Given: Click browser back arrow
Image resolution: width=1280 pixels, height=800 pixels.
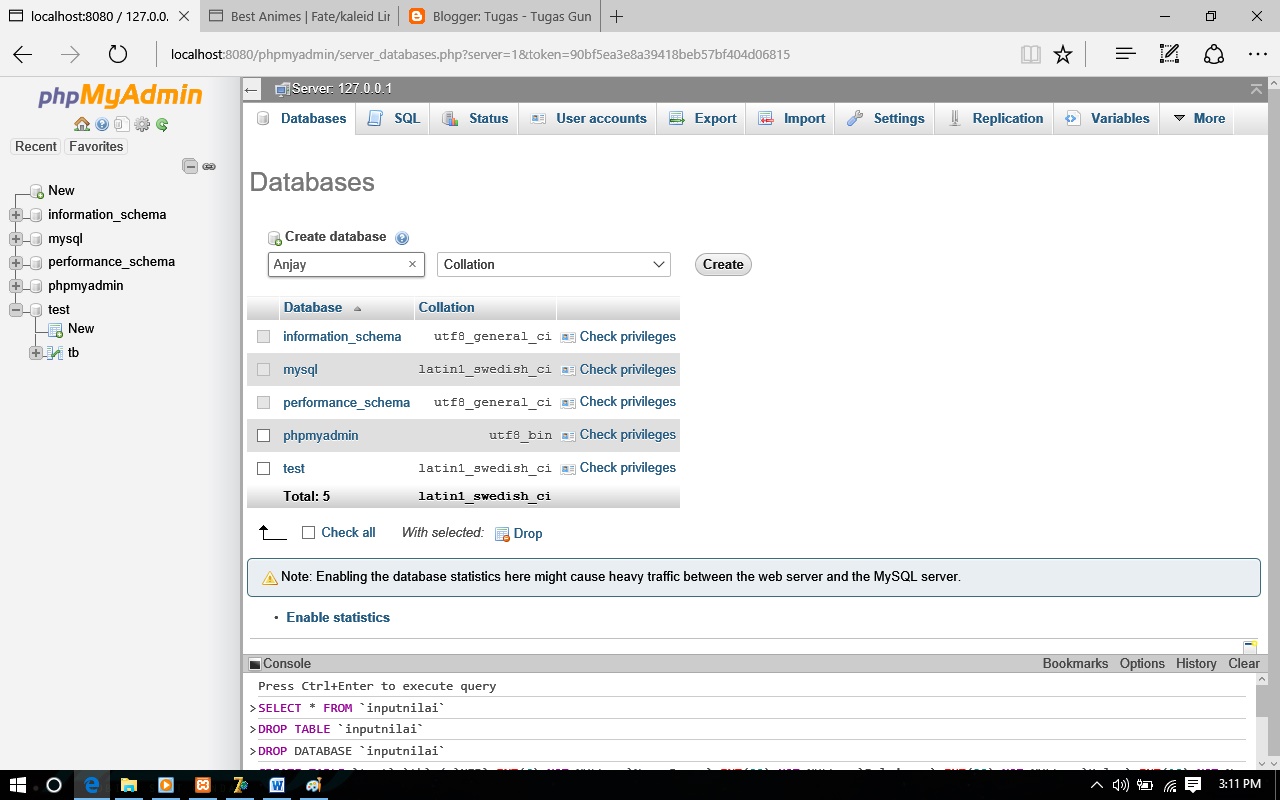Looking at the screenshot, I should tap(22, 55).
